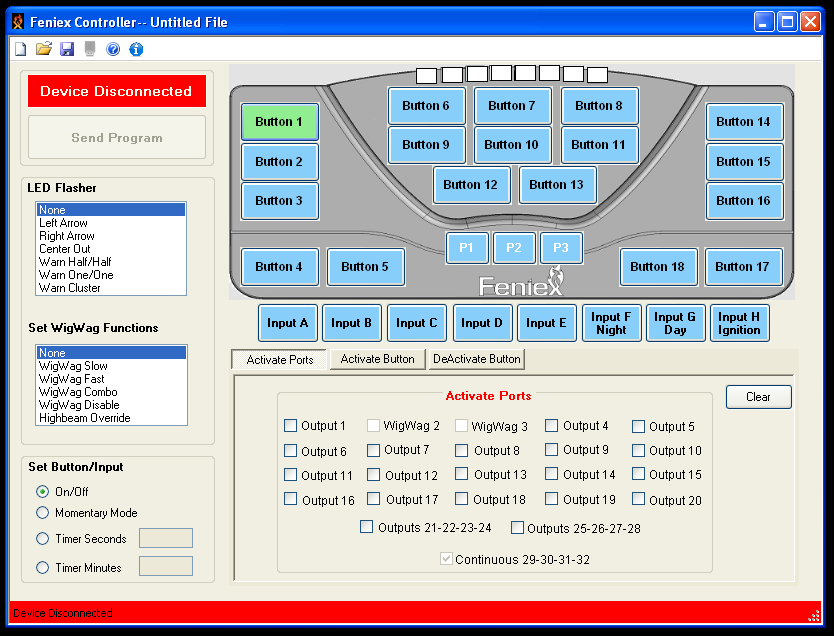Screen dimensions: 834x636
Task: Select Warn One/One pattern
Action: coord(111,275)
